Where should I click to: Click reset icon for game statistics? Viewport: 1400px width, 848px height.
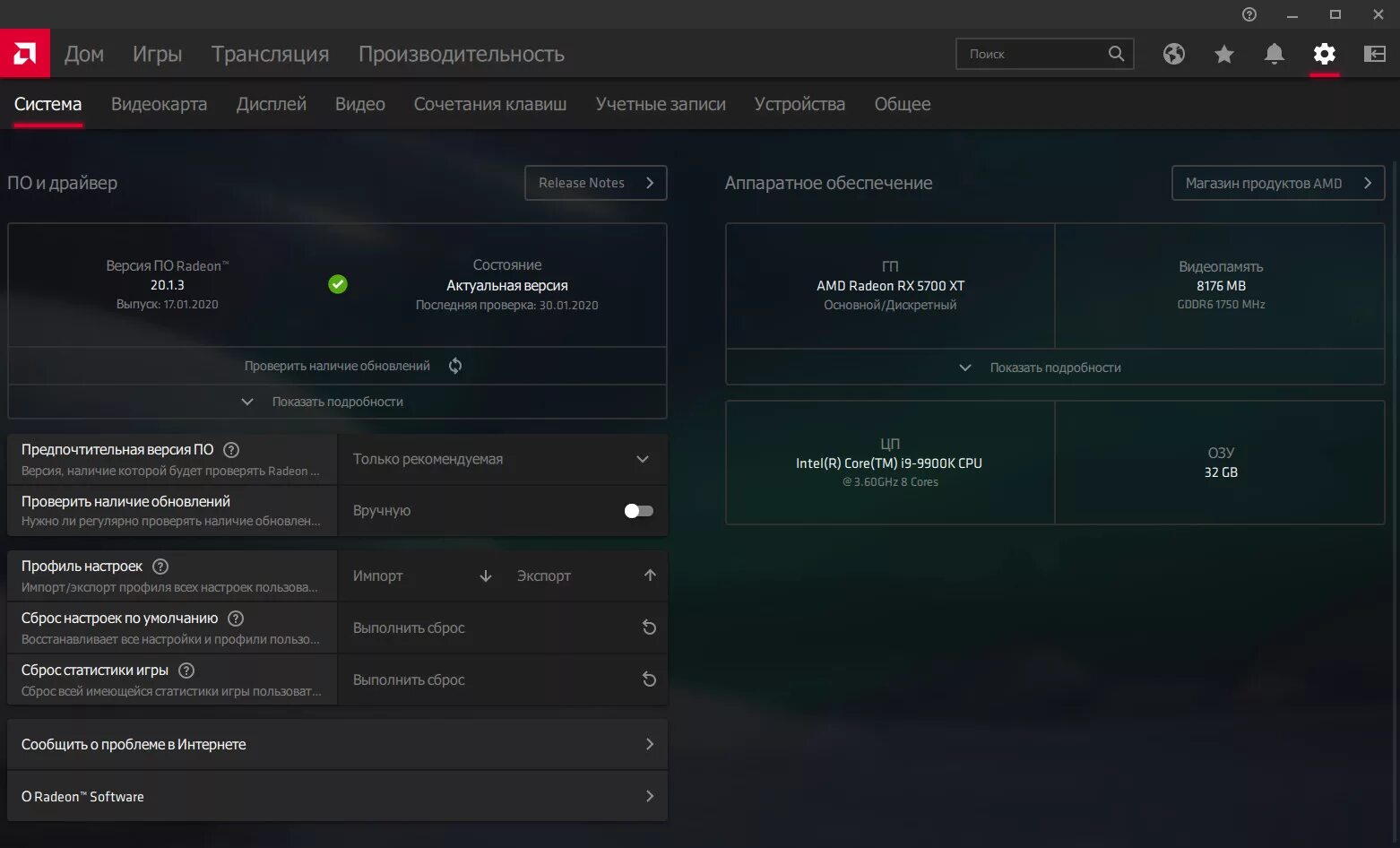coord(650,679)
